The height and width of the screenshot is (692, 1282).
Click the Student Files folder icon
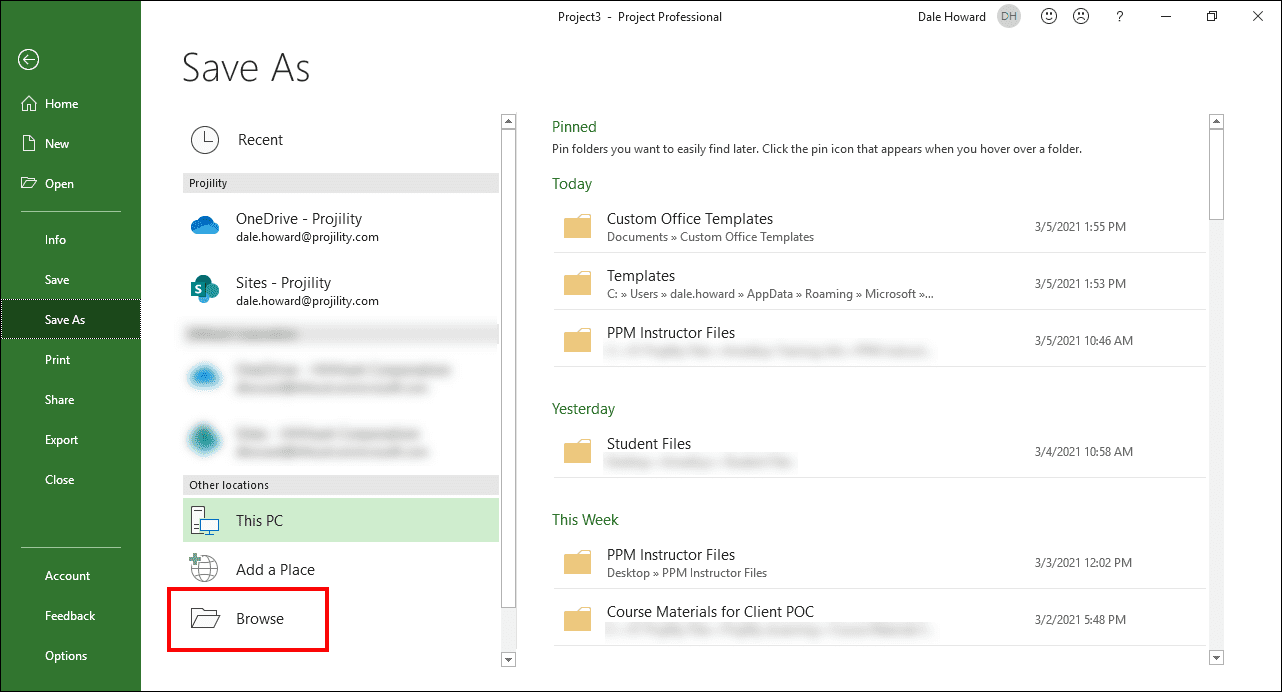(x=578, y=452)
